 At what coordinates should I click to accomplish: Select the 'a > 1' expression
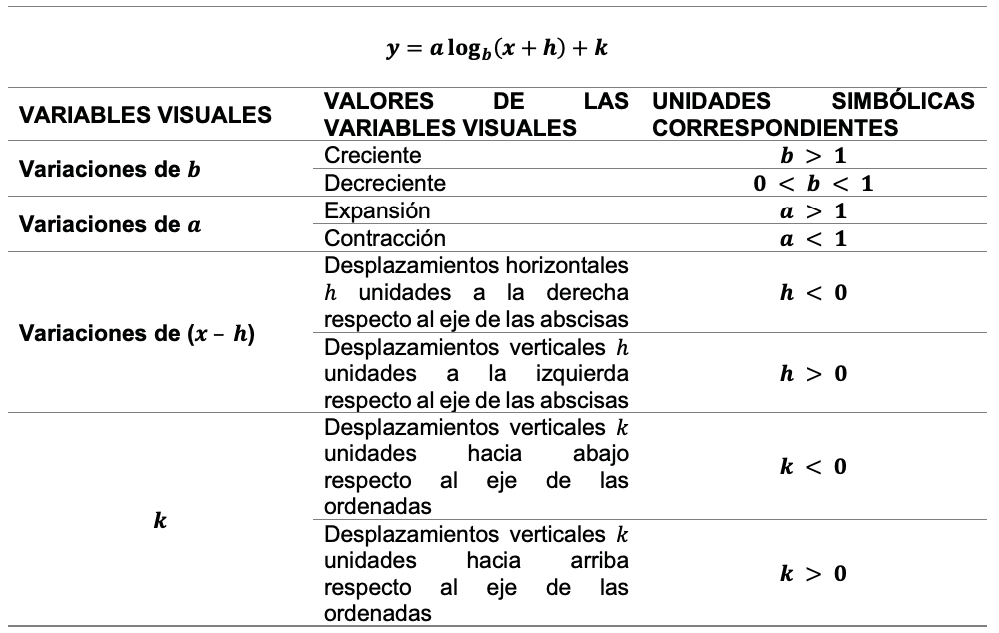pos(812,211)
